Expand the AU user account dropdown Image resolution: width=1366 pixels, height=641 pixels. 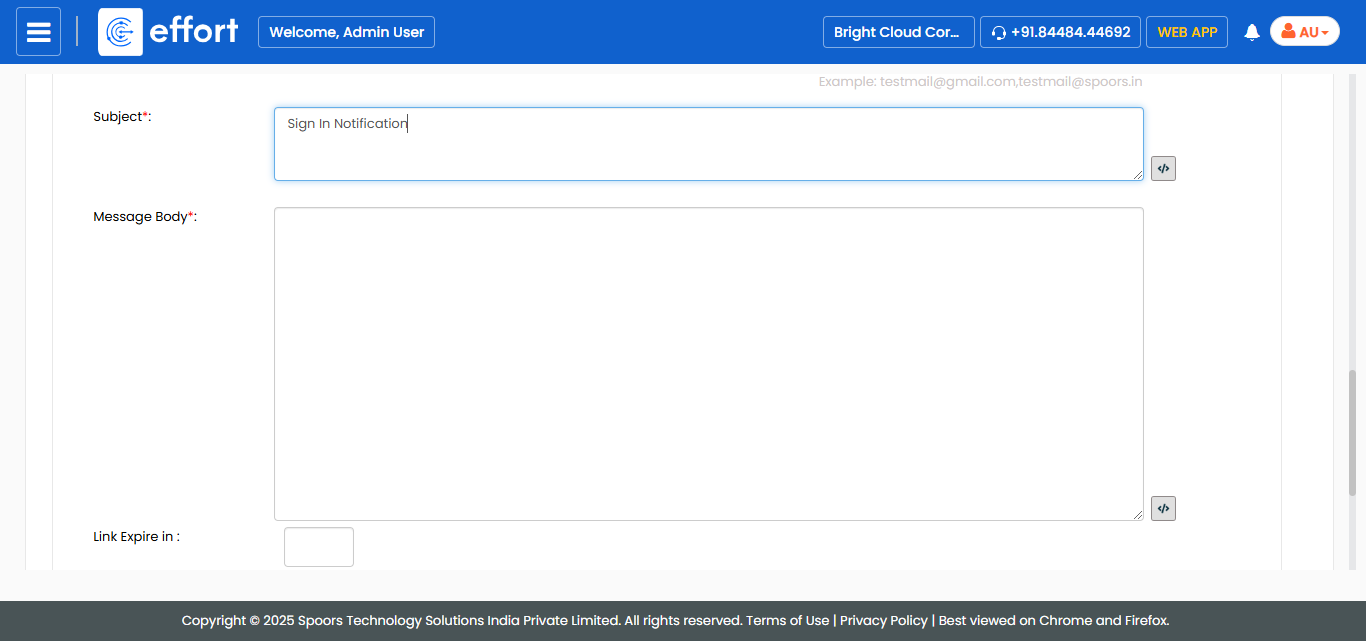tap(1304, 32)
